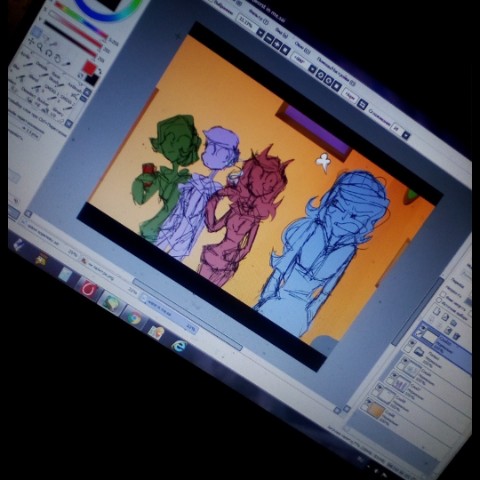This screenshot has width=480, height=480.
Task: Select the purple sketch layer thumbnail
Action: coord(400,384)
